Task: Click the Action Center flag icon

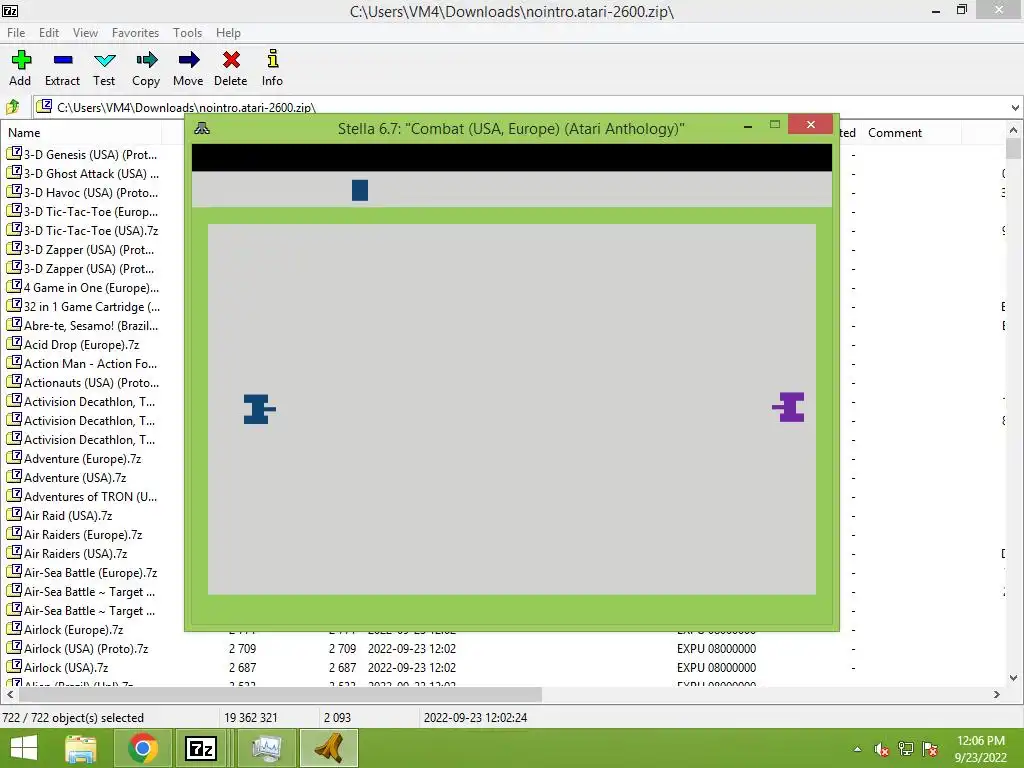Action: (x=930, y=749)
